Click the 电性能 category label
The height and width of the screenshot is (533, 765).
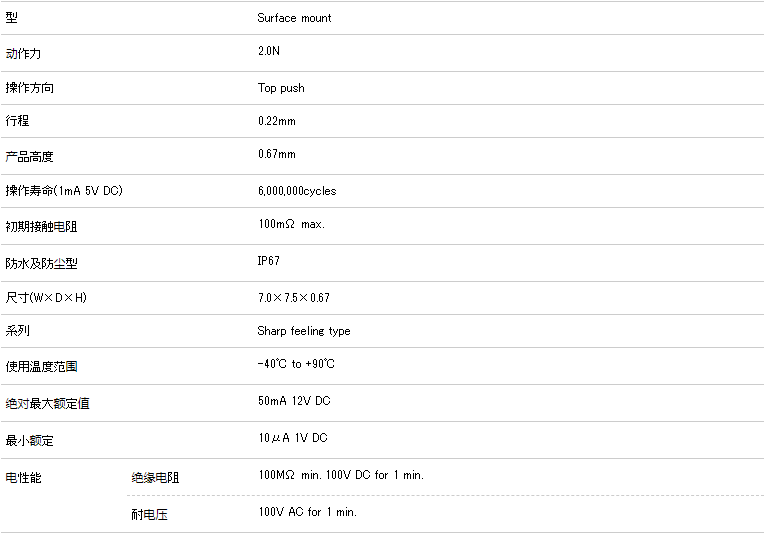(24, 478)
